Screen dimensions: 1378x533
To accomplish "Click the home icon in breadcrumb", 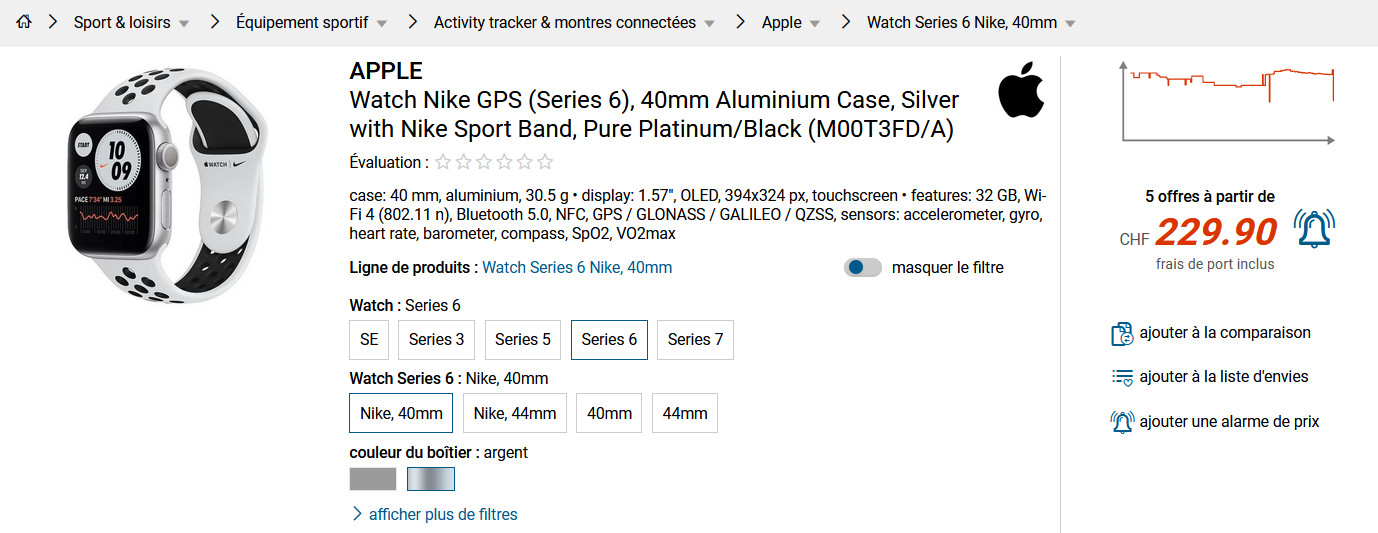I will click(24, 22).
